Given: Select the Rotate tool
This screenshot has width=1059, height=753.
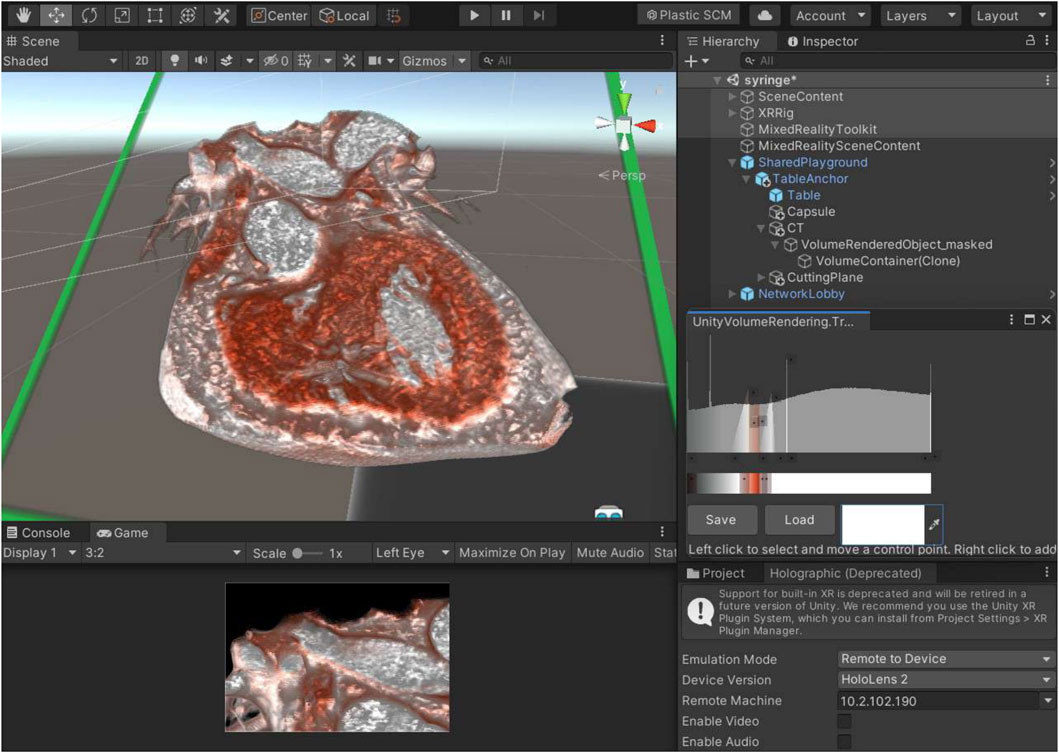Looking at the screenshot, I should click(88, 16).
